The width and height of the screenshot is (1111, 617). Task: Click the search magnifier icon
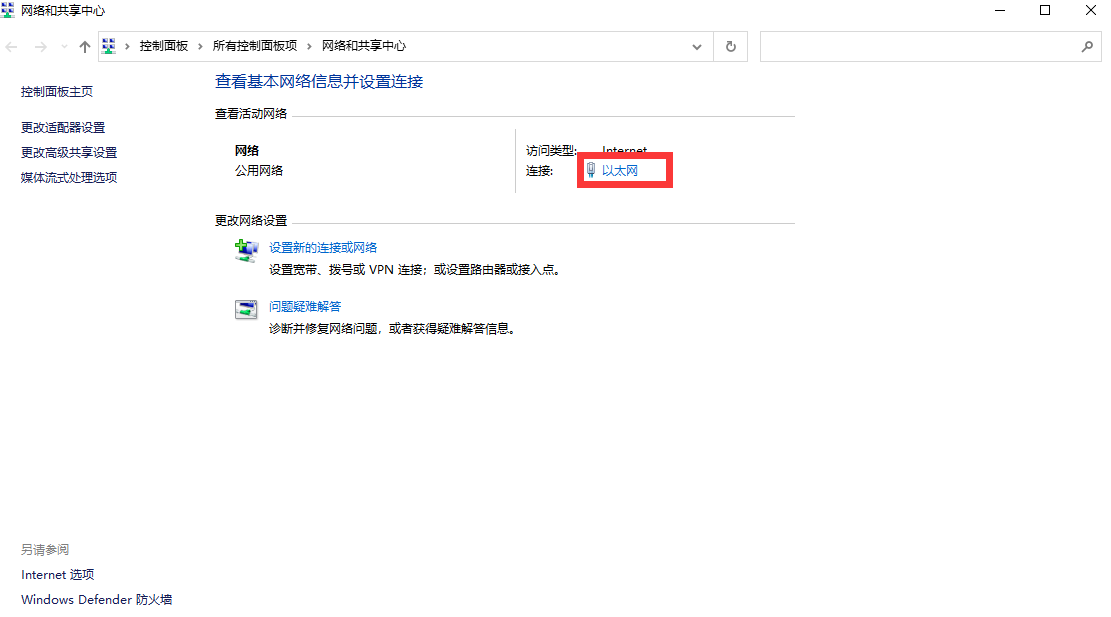click(x=1087, y=46)
